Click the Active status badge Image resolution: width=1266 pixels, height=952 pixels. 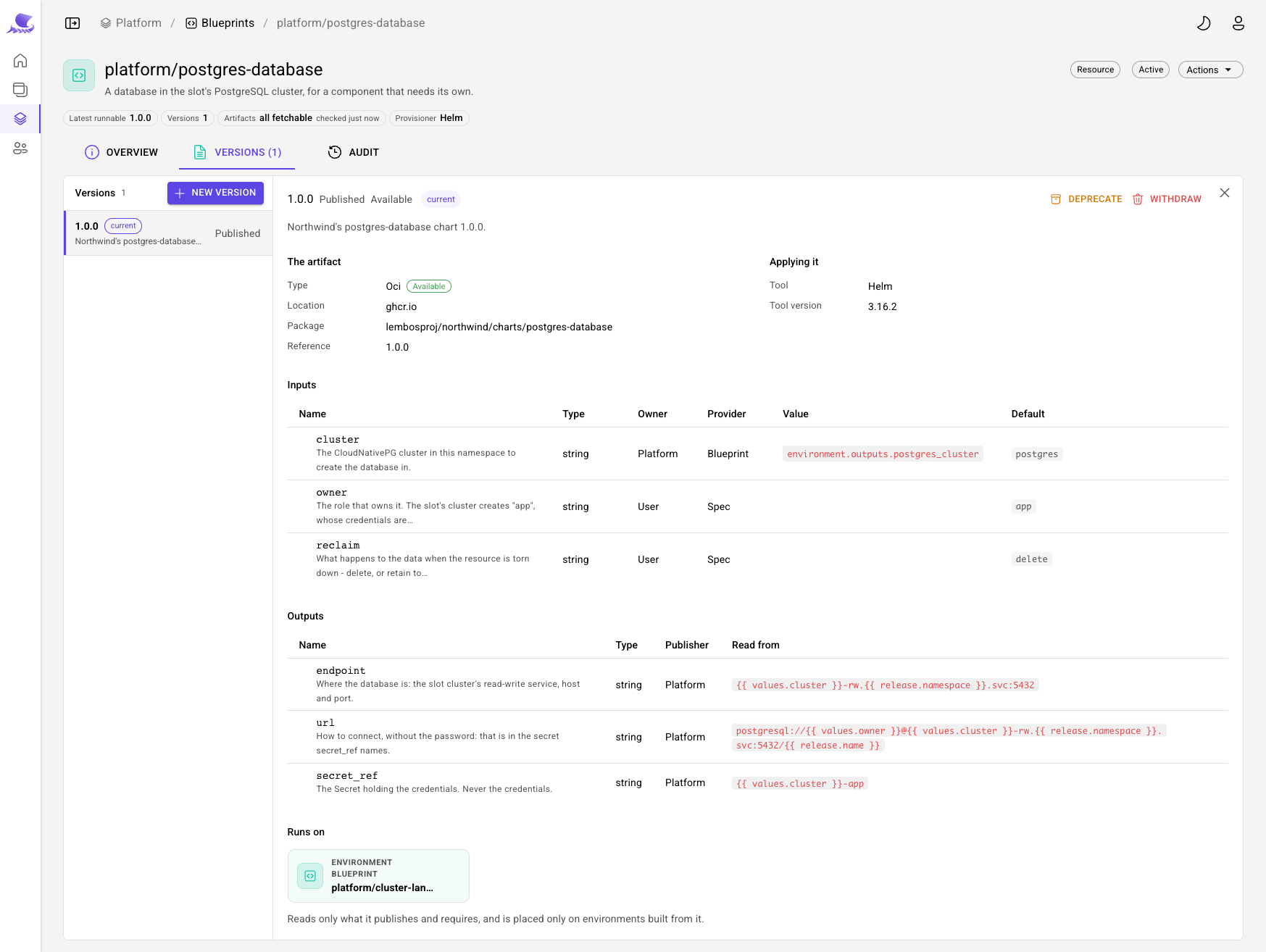(x=1151, y=70)
